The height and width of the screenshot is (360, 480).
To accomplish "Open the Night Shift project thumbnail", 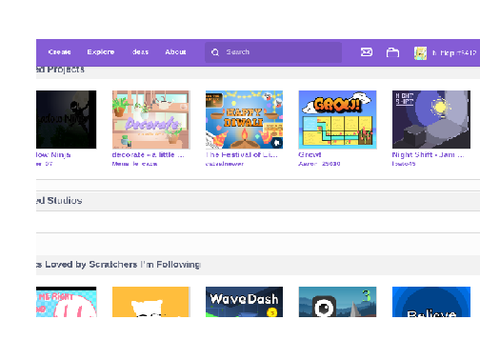I will point(431,119).
